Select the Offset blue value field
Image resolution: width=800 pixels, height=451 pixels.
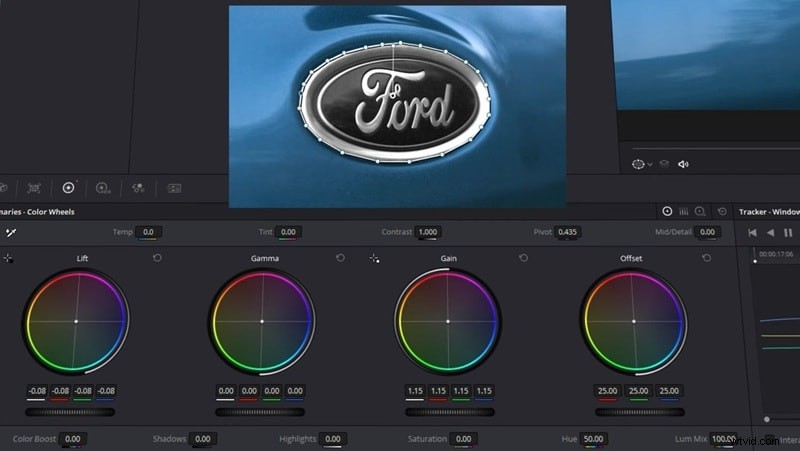tap(669, 391)
